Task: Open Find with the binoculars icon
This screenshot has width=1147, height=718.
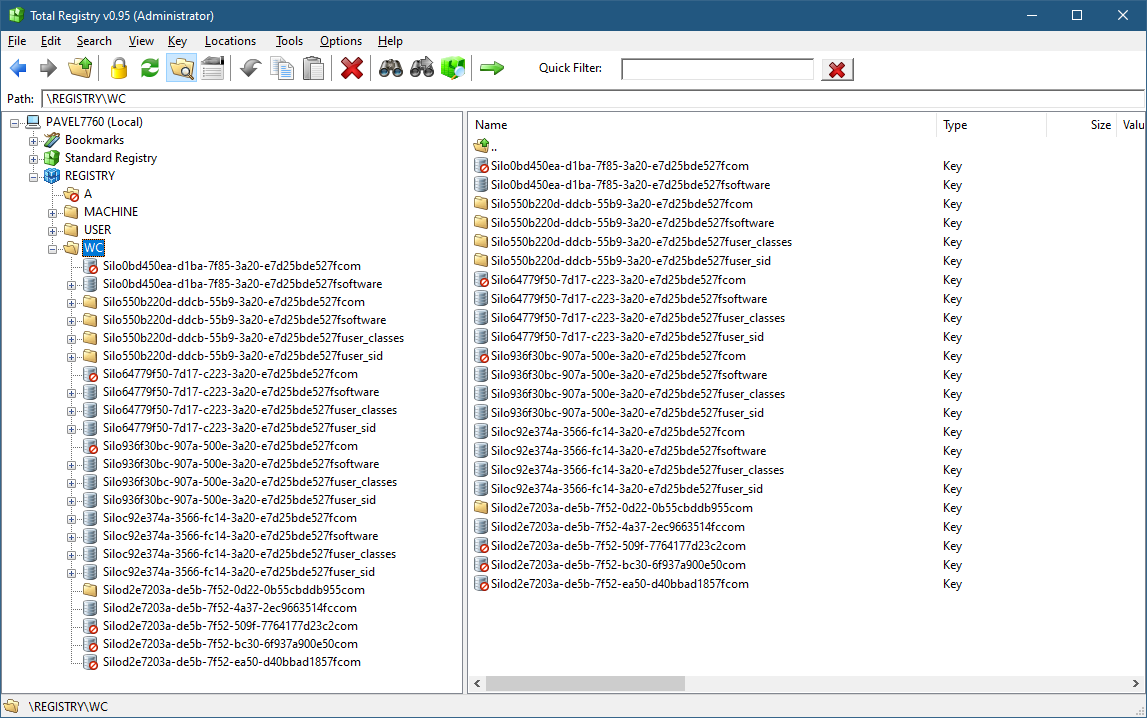Action: (390, 68)
